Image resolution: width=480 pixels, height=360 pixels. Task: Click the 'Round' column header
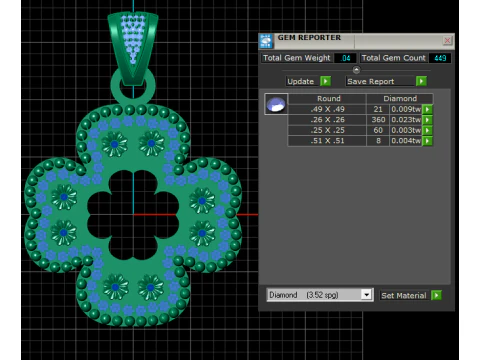(x=328, y=99)
